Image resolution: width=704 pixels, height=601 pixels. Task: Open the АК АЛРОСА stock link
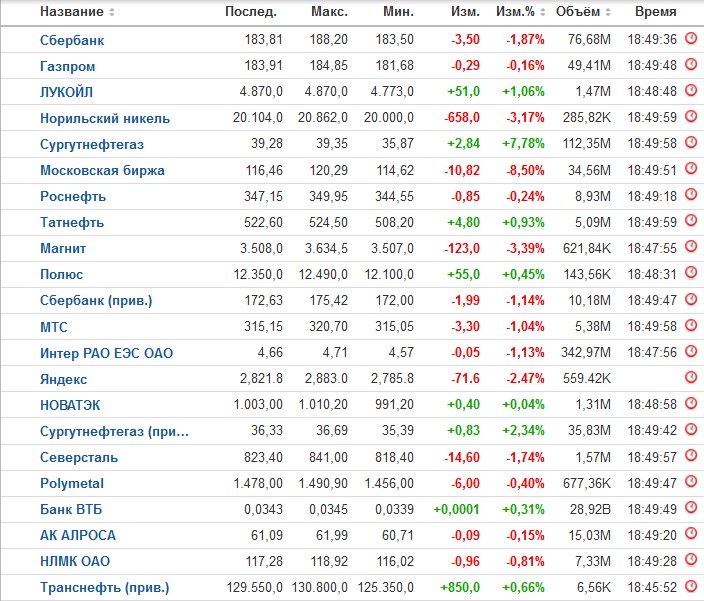78,535
